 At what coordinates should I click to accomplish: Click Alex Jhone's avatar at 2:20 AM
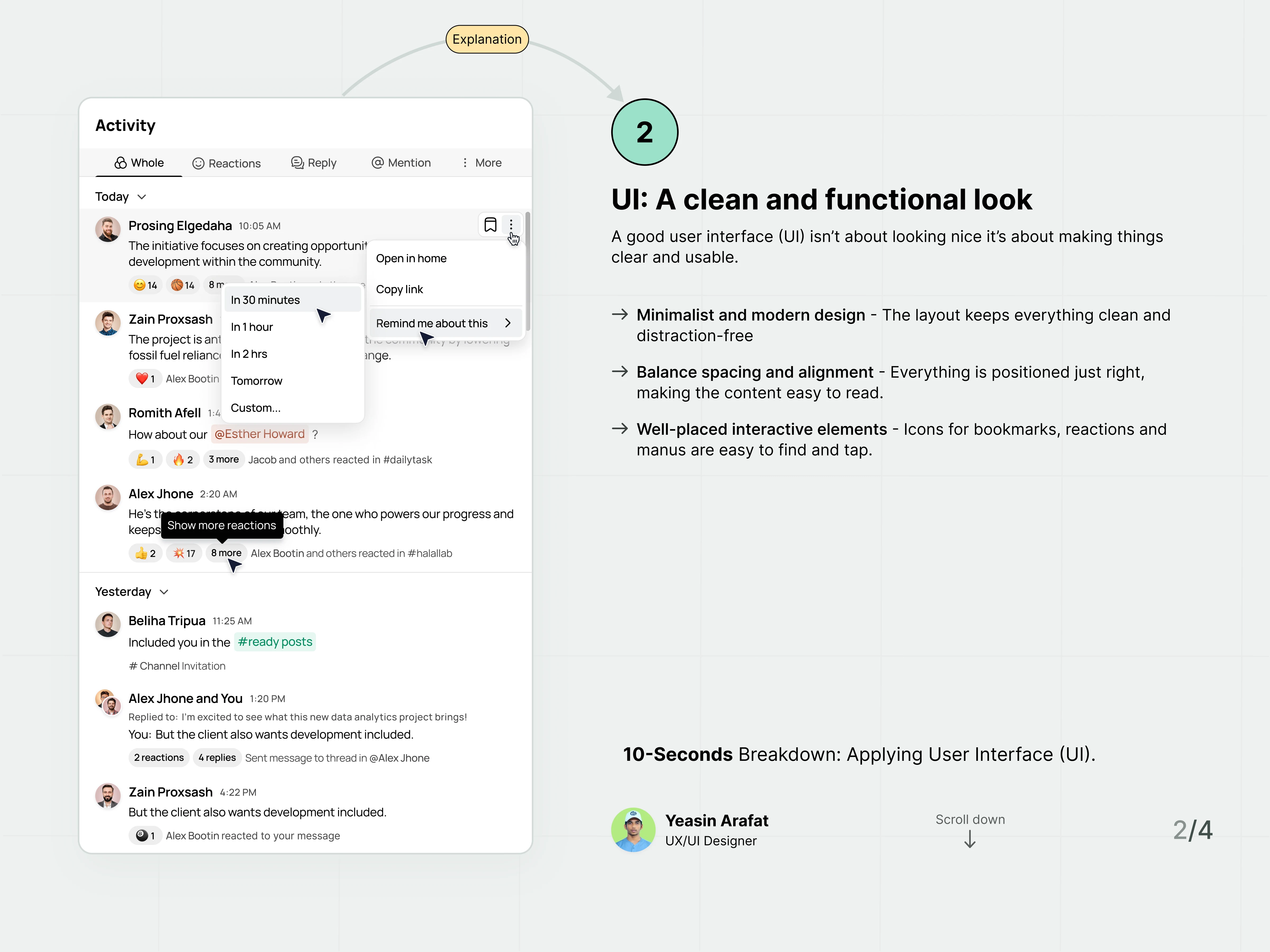[x=108, y=497]
